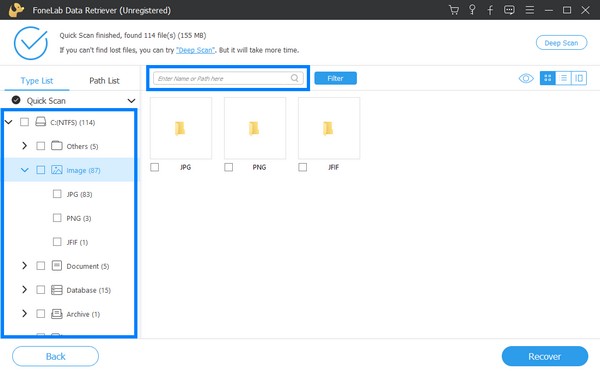Image resolution: width=600 pixels, height=379 pixels.
Task: Click the Deep Scan button
Action: [x=561, y=43]
